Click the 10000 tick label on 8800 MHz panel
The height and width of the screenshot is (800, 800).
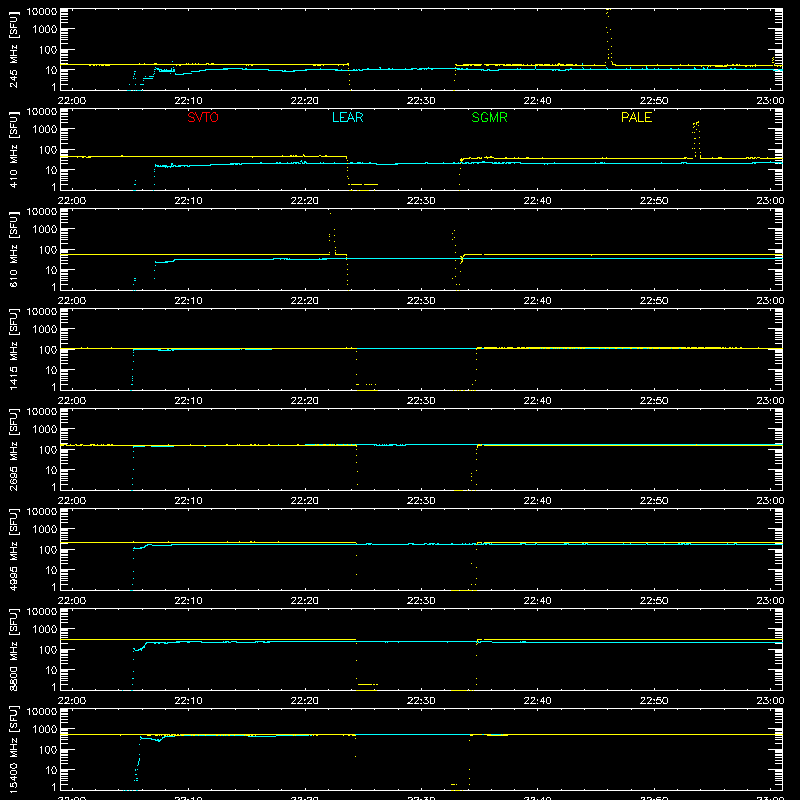[42, 612]
